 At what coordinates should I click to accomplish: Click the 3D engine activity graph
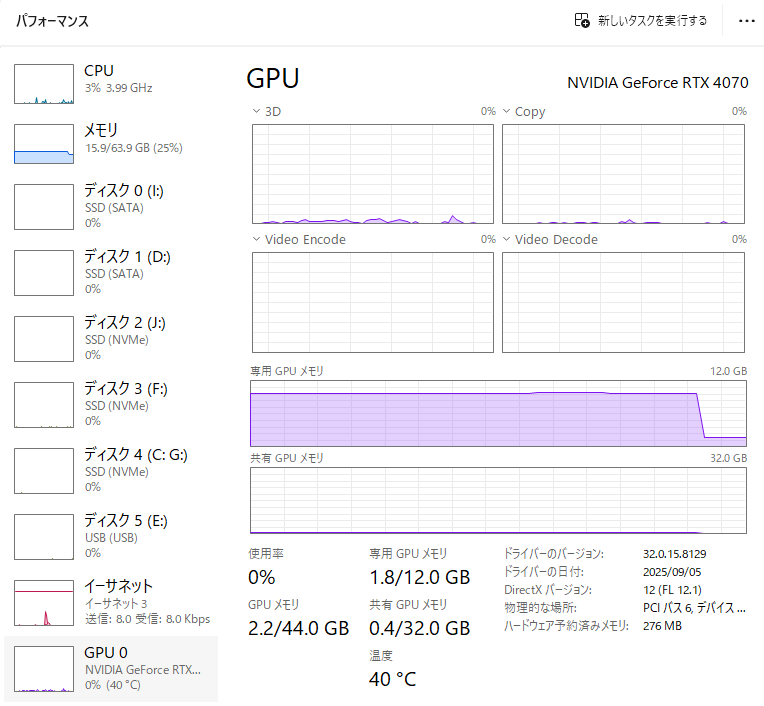pyautogui.click(x=372, y=174)
